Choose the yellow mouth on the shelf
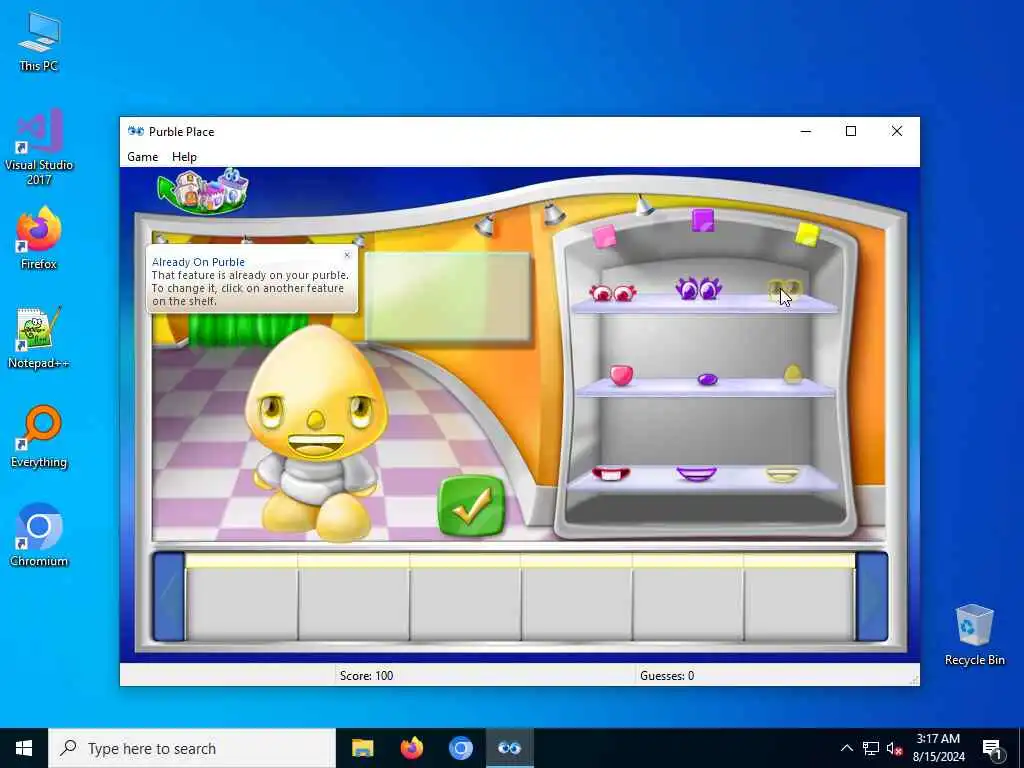This screenshot has width=1024, height=768. click(x=782, y=473)
